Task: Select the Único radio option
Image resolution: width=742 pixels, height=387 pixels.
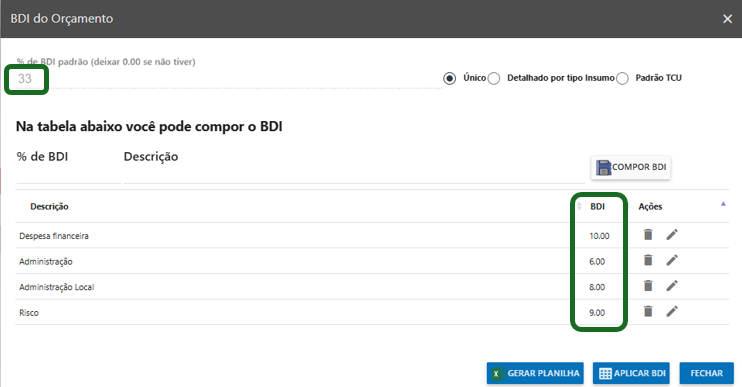Action: pyautogui.click(x=450, y=78)
